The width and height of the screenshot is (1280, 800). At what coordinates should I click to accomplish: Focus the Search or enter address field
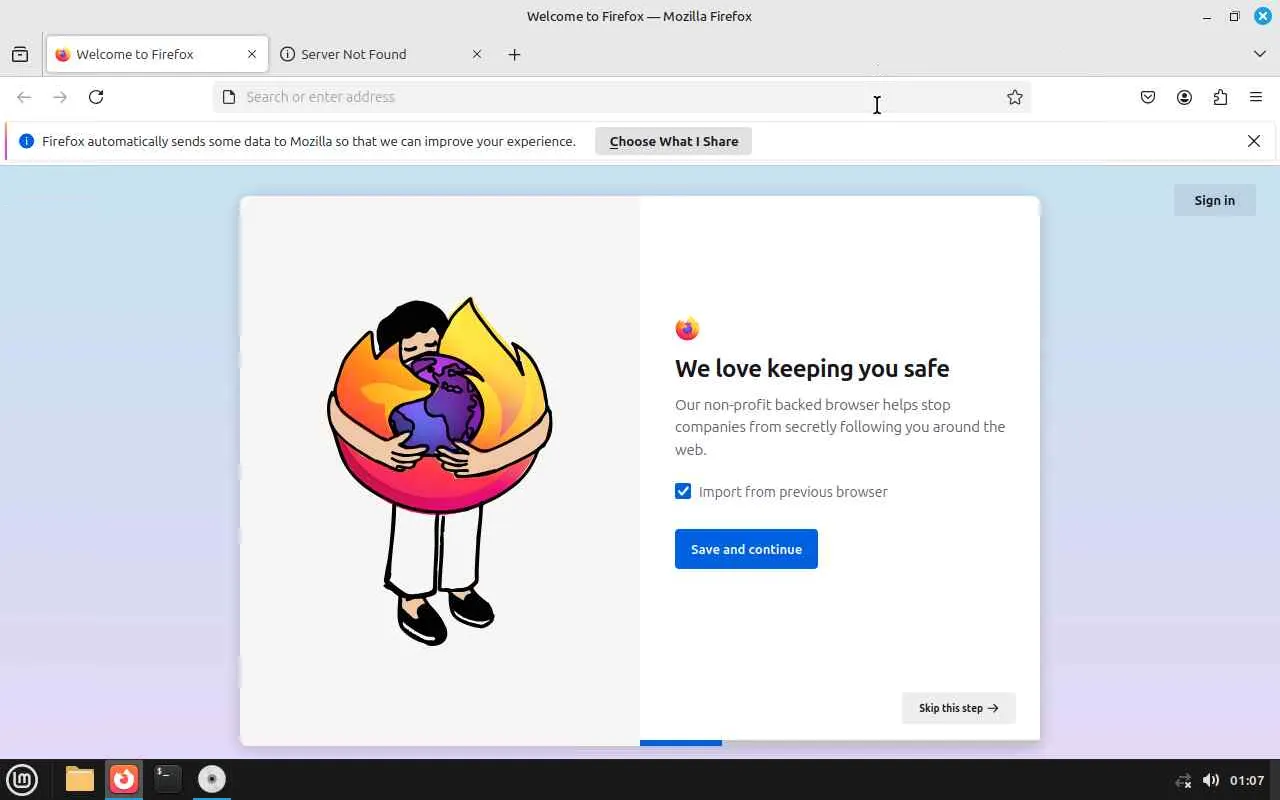tap(620, 97)
